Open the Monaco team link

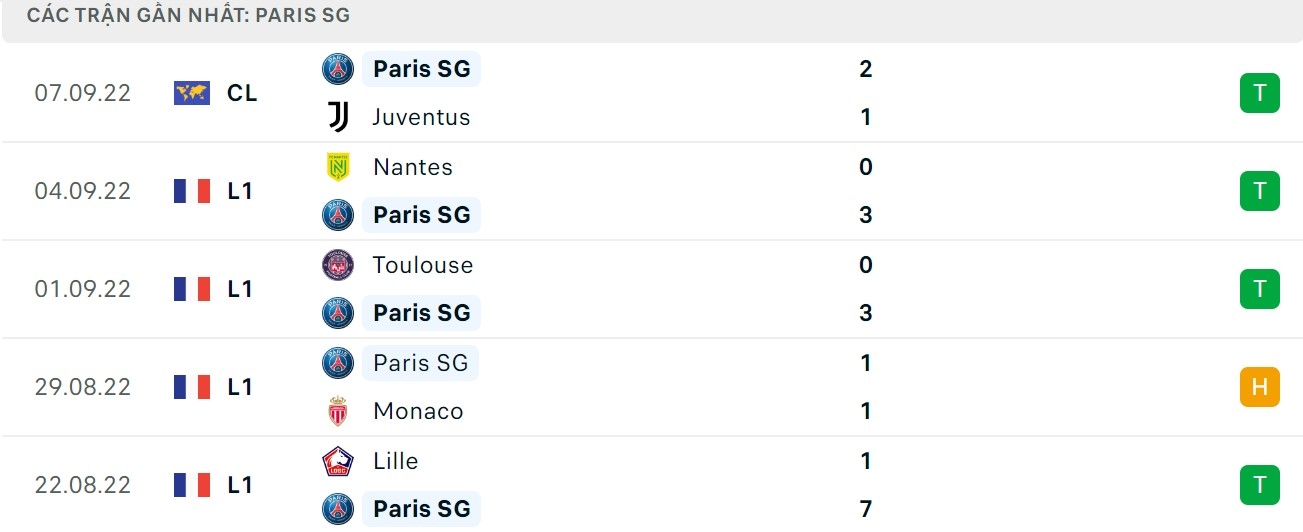(x=418, y=411)
